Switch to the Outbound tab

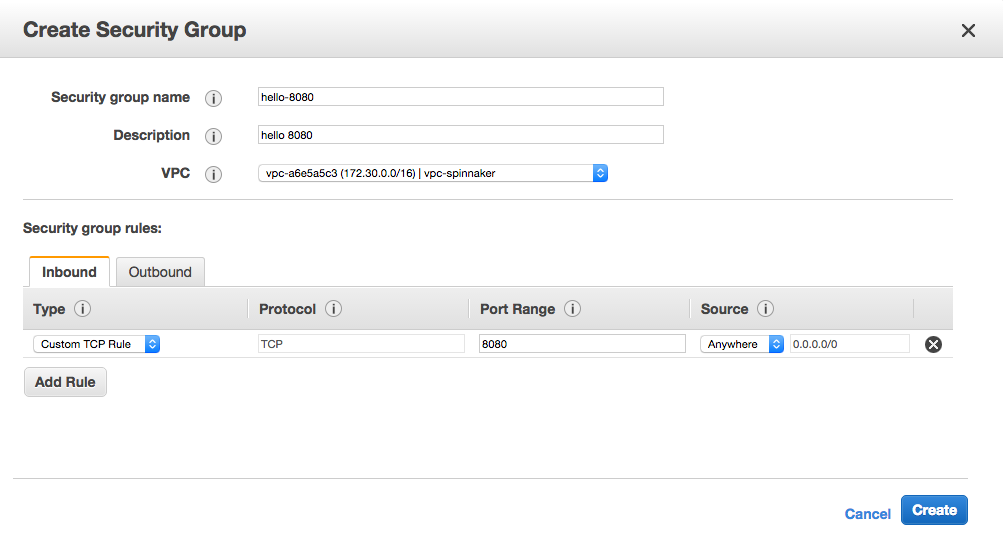coord(160,272)
